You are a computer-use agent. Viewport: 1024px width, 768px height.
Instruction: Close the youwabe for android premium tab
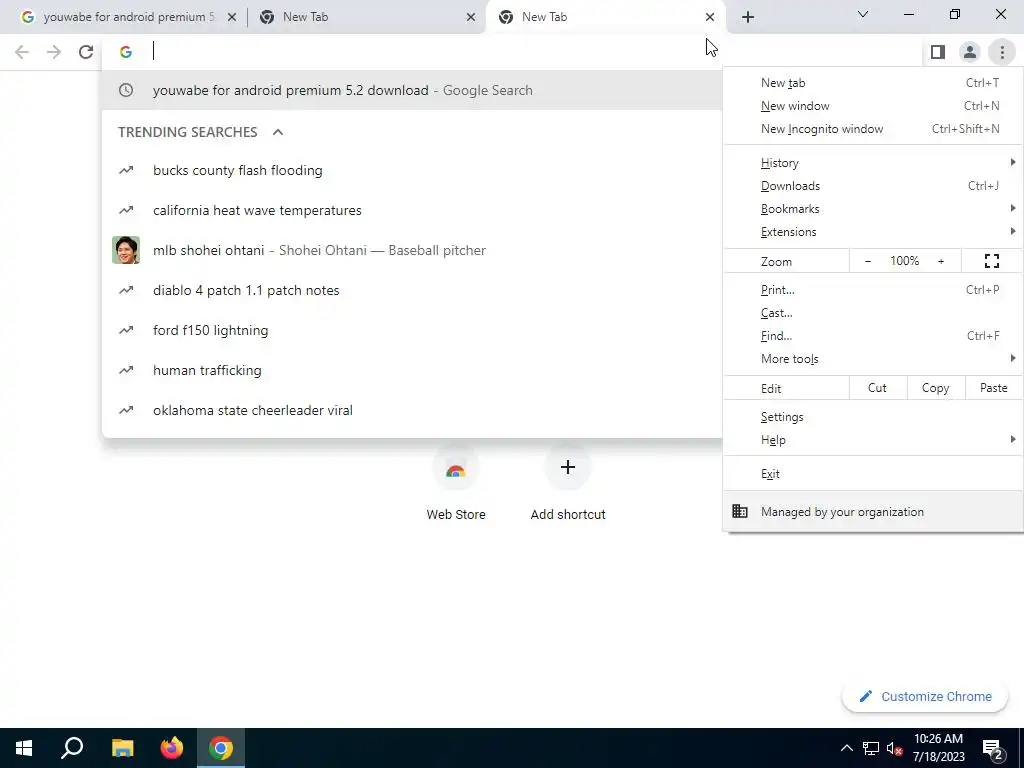coord(231,17)
